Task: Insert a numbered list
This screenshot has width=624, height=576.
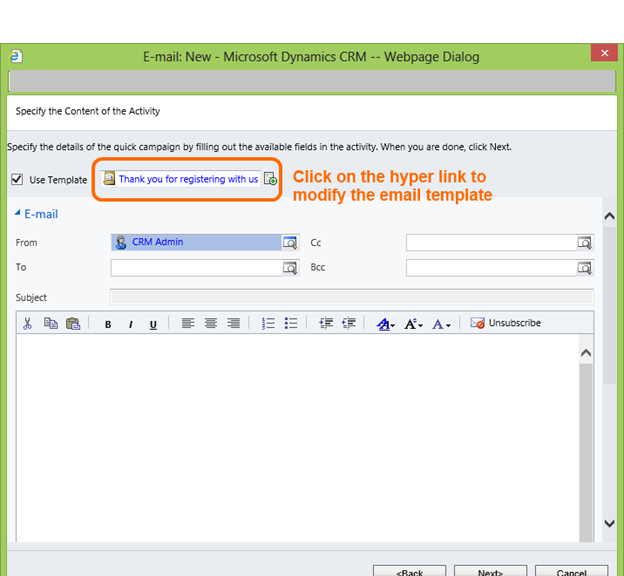Action: coord(268,324)
